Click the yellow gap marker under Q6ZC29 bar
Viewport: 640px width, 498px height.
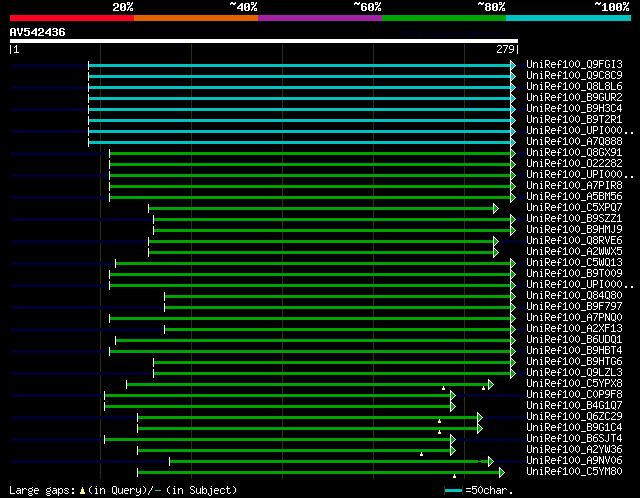439,421
